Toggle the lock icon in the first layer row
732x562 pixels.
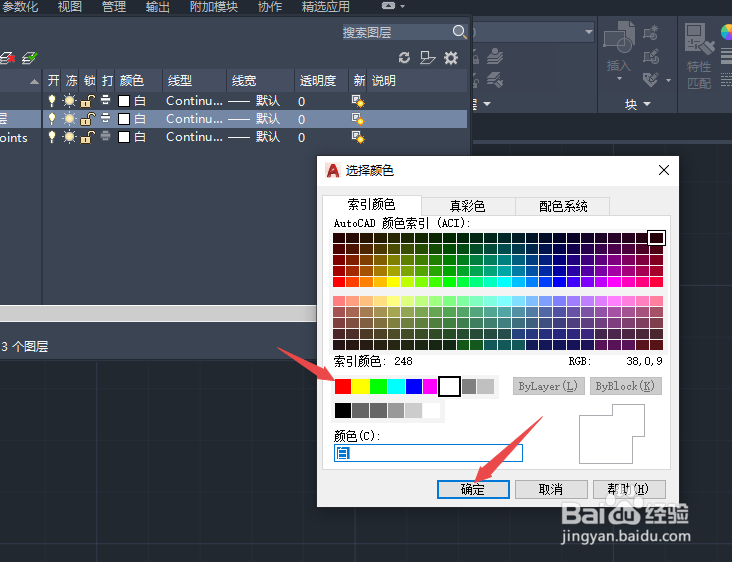tap(87, 101)
